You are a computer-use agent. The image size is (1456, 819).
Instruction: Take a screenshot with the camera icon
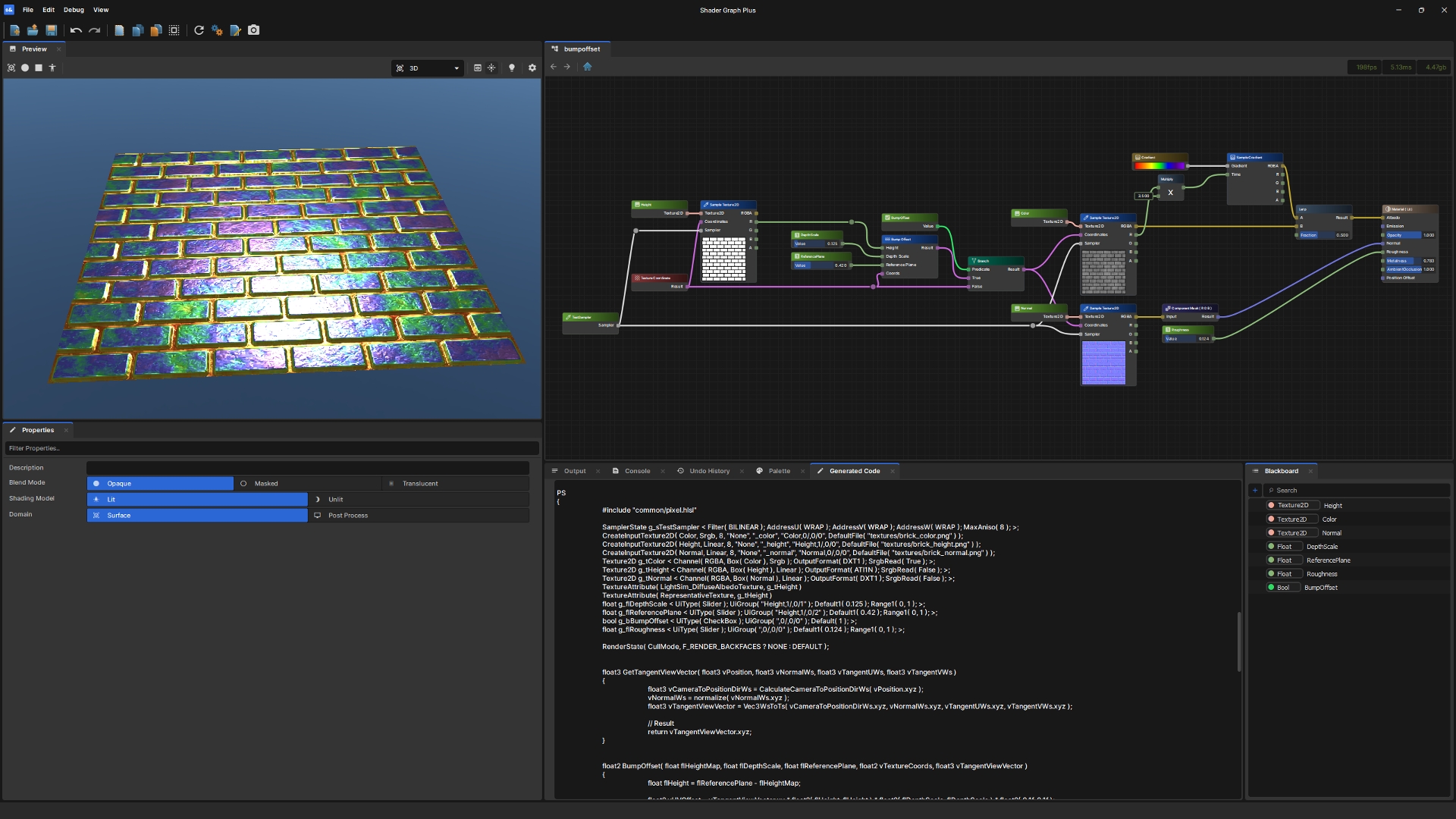click(x=254, y=30)
